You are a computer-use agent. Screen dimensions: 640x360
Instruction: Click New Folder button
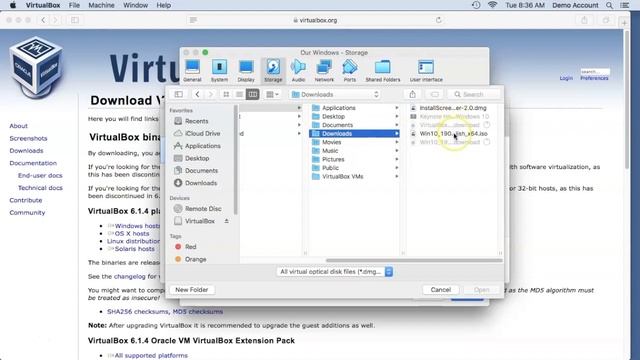click(192, 290)
